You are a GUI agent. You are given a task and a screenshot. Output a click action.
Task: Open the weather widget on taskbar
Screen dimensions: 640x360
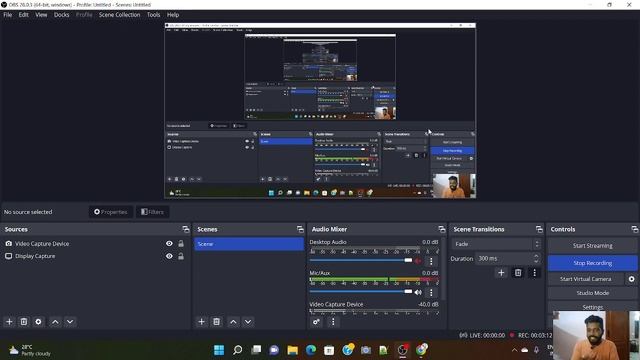pyautogui.click(x=30, y=350)
